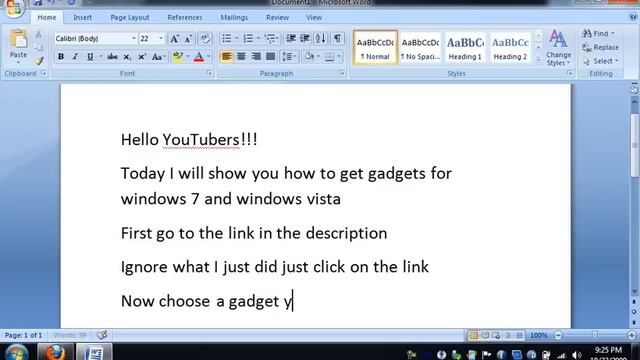640x360 pixels.
Task: Shrink font size with the small A
Action: tap(188, 39)
